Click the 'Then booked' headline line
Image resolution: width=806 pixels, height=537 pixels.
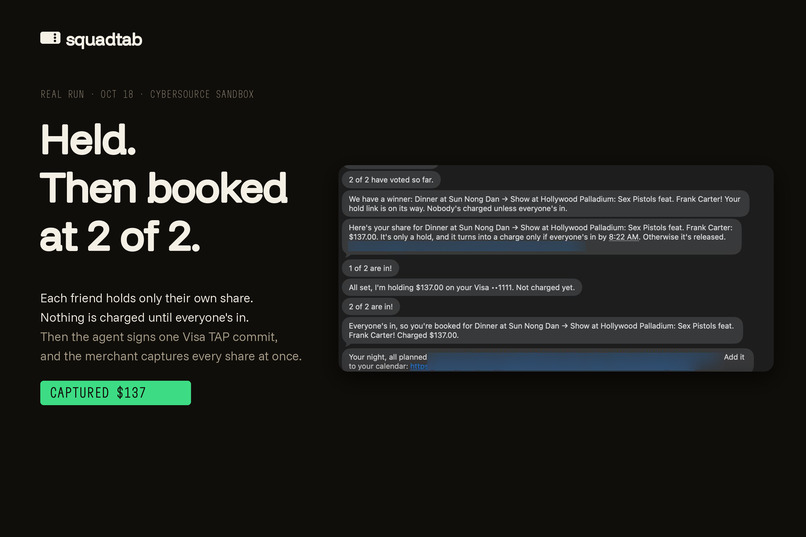[x=163, y=188]
